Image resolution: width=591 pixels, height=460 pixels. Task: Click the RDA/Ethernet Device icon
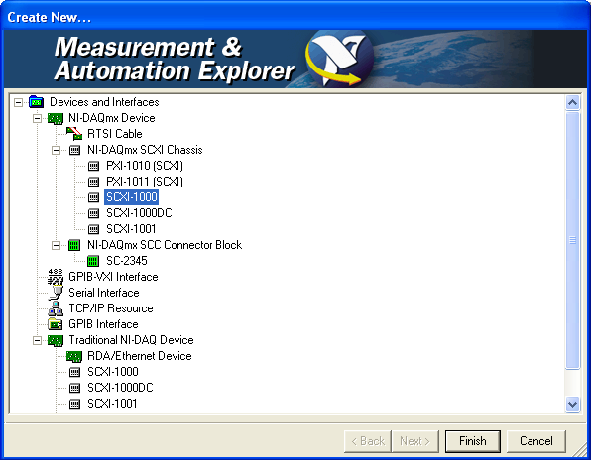click(74, 356)
